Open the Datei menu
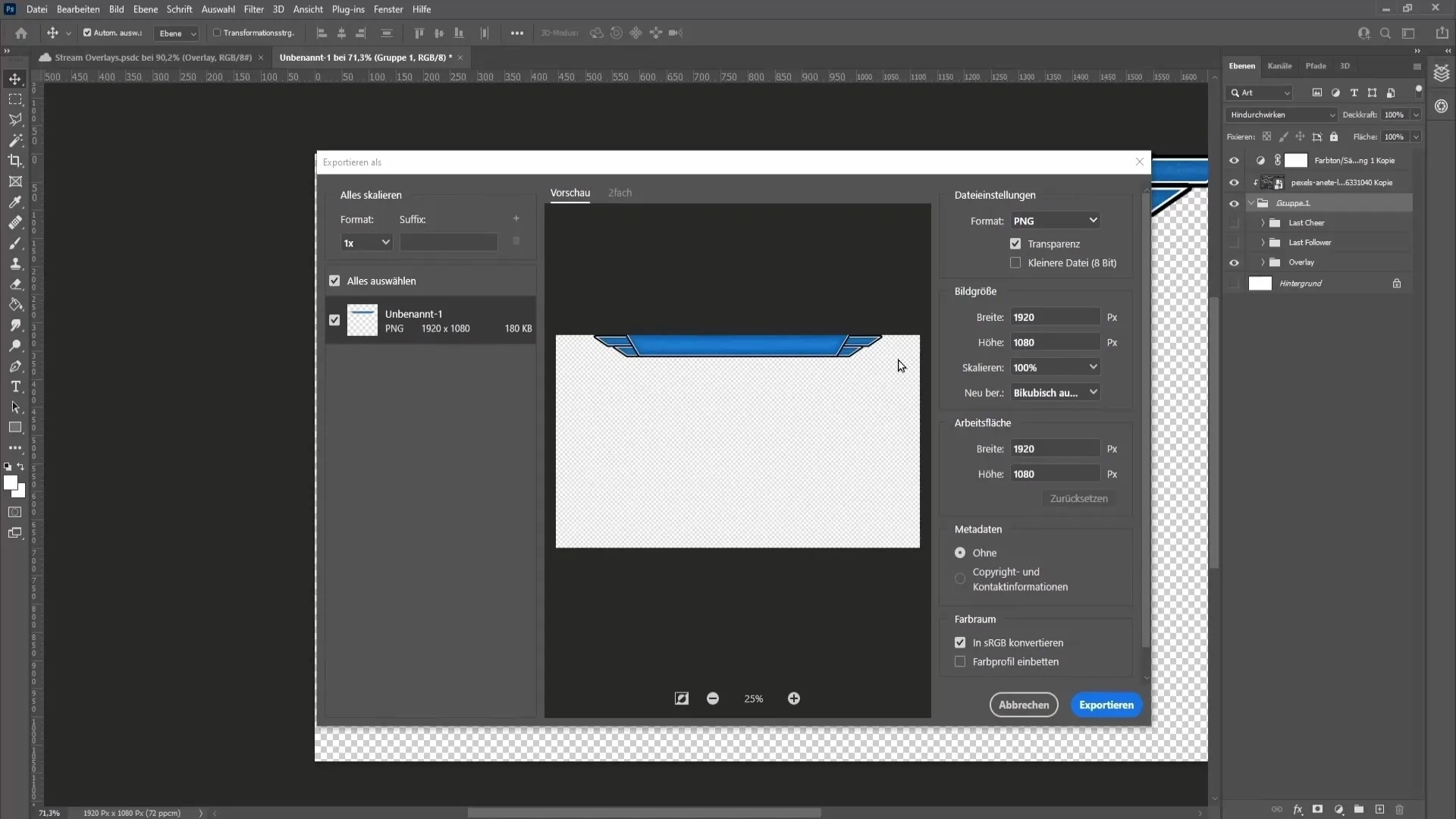Screen dimensions: 1456x819 [x=36, y=9]
